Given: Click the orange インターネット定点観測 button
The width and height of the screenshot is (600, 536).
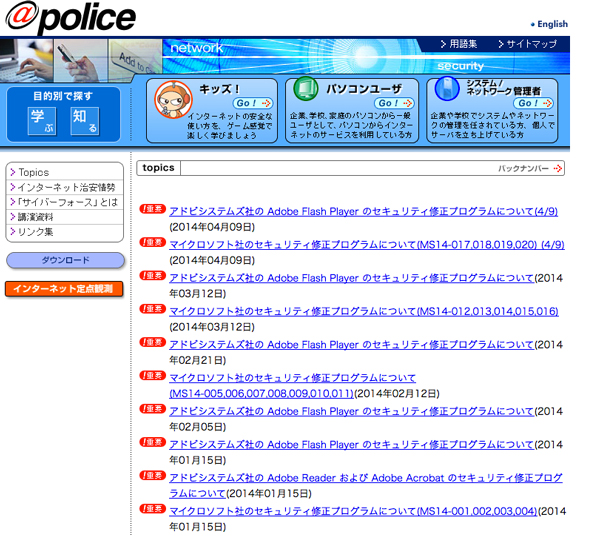Looking at the screenshot, I should 65,289.
